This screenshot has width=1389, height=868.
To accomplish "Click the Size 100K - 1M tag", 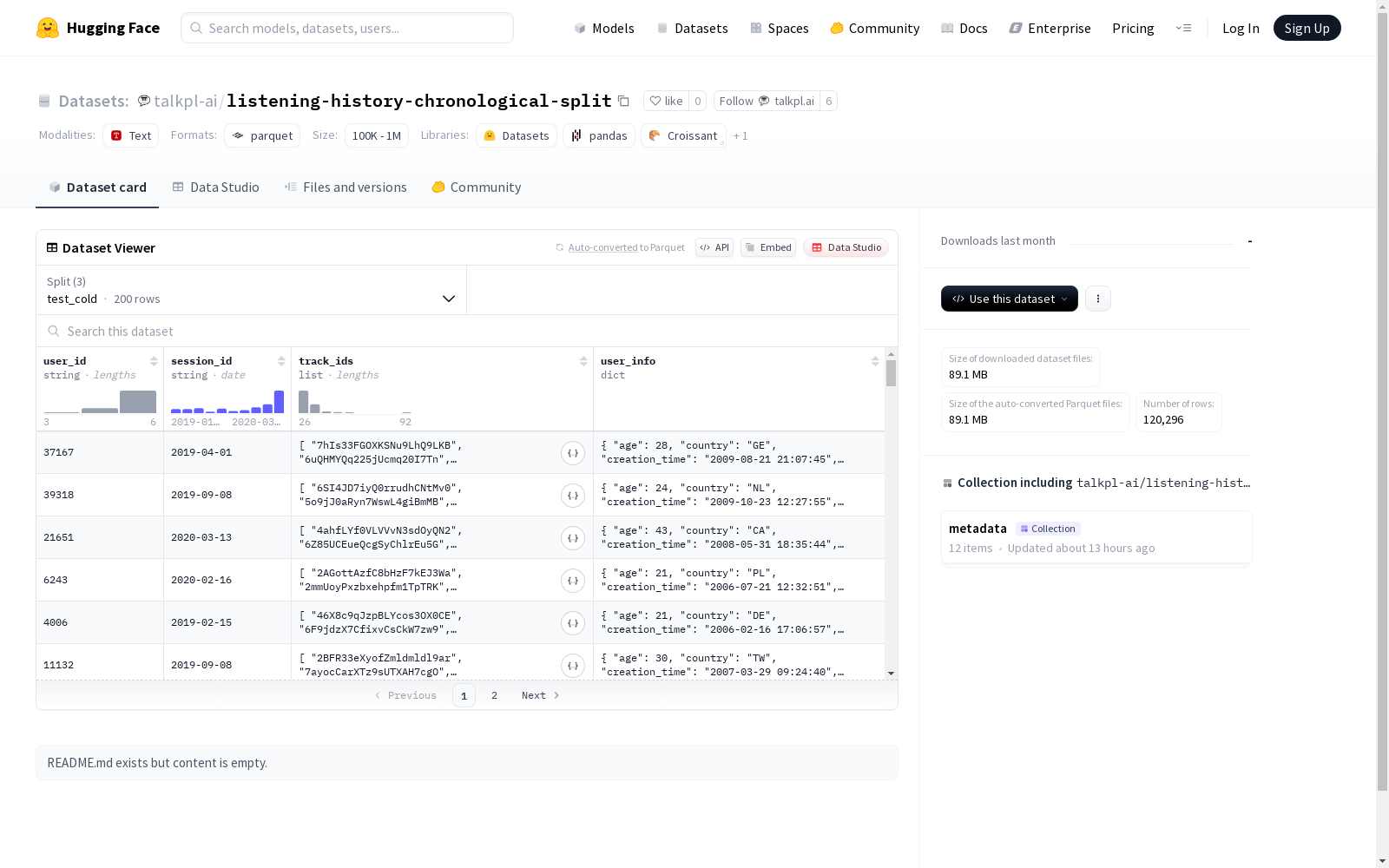I will (x=377, y=135).
